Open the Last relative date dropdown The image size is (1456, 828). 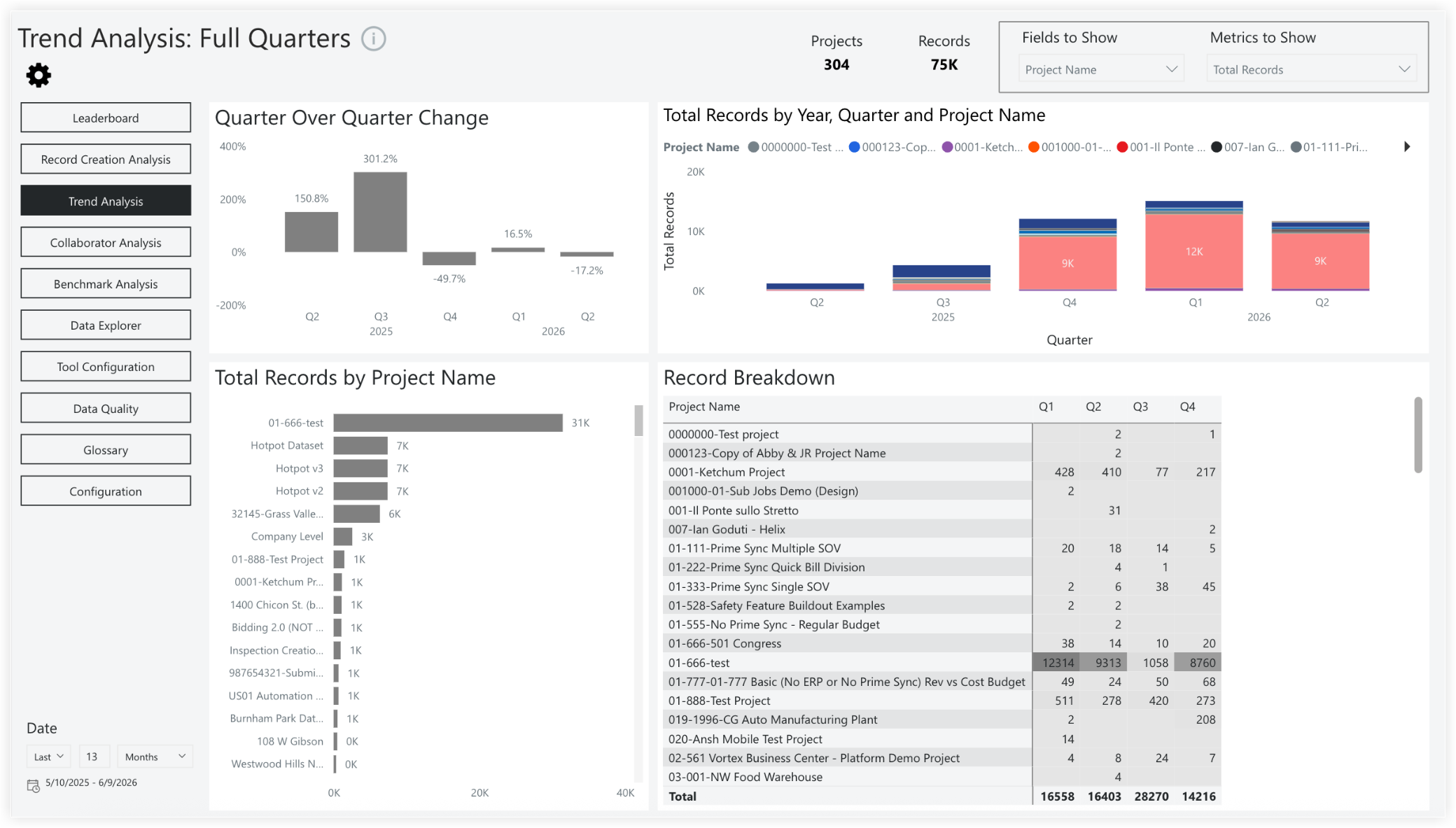click(x=49, y=757)
